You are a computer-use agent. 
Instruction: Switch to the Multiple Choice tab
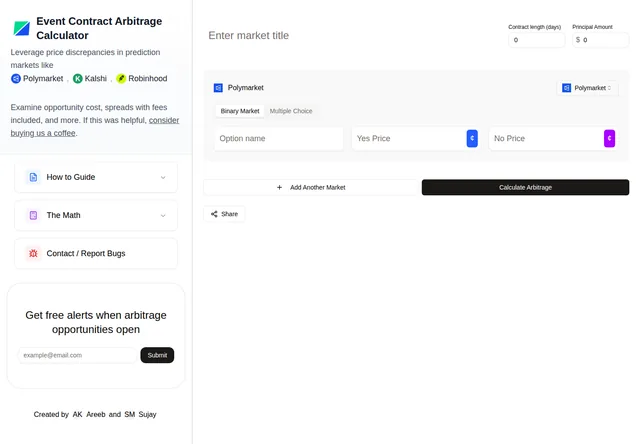tap(291, 111)
